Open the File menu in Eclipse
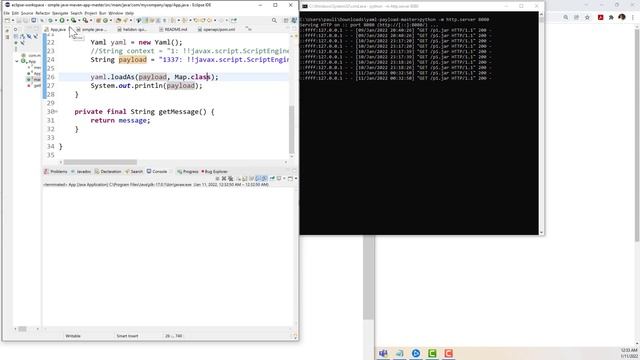This screenshot has height=360, width=640. point(7,13)
